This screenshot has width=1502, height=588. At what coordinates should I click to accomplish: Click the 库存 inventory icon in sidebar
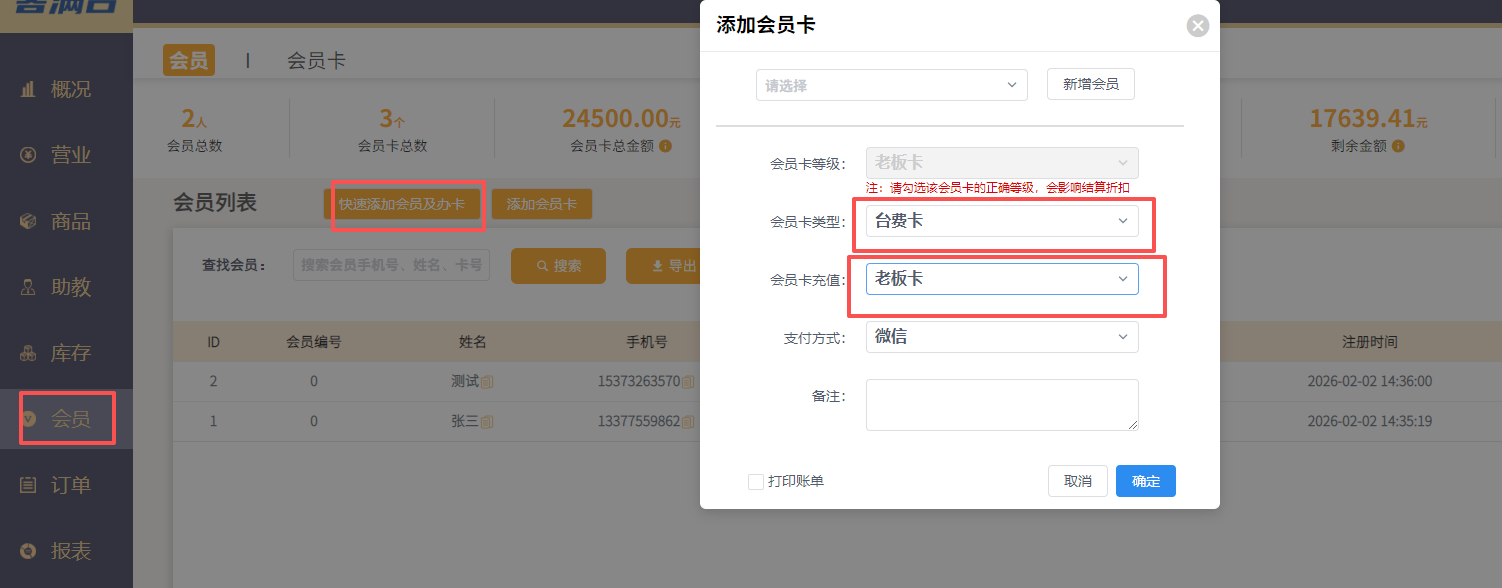coord(29,353)
